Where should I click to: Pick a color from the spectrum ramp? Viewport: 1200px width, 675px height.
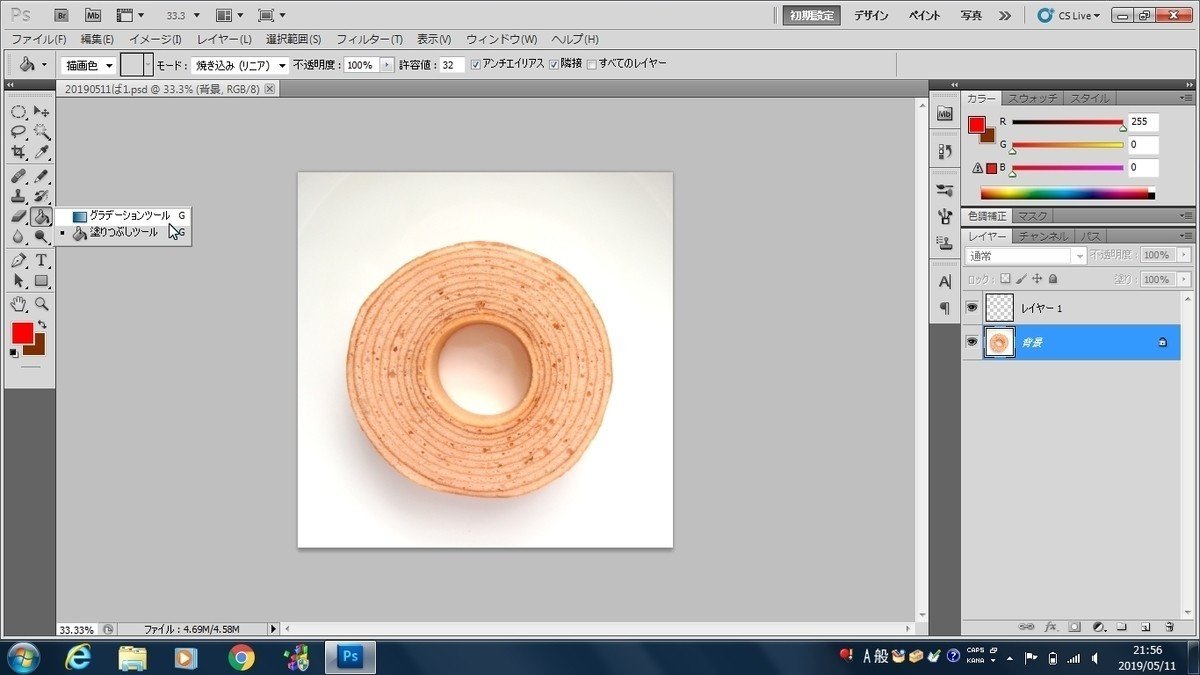click(x=1067, y=193)
